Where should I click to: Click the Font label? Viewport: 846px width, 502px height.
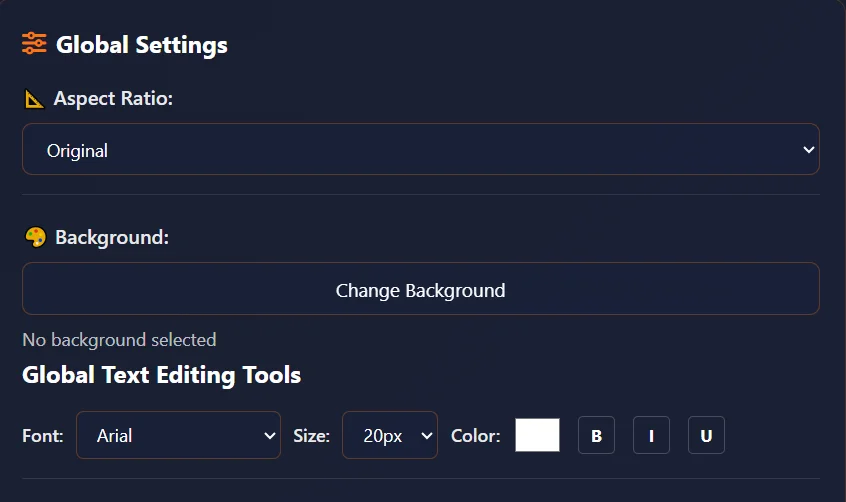[43, 436]
